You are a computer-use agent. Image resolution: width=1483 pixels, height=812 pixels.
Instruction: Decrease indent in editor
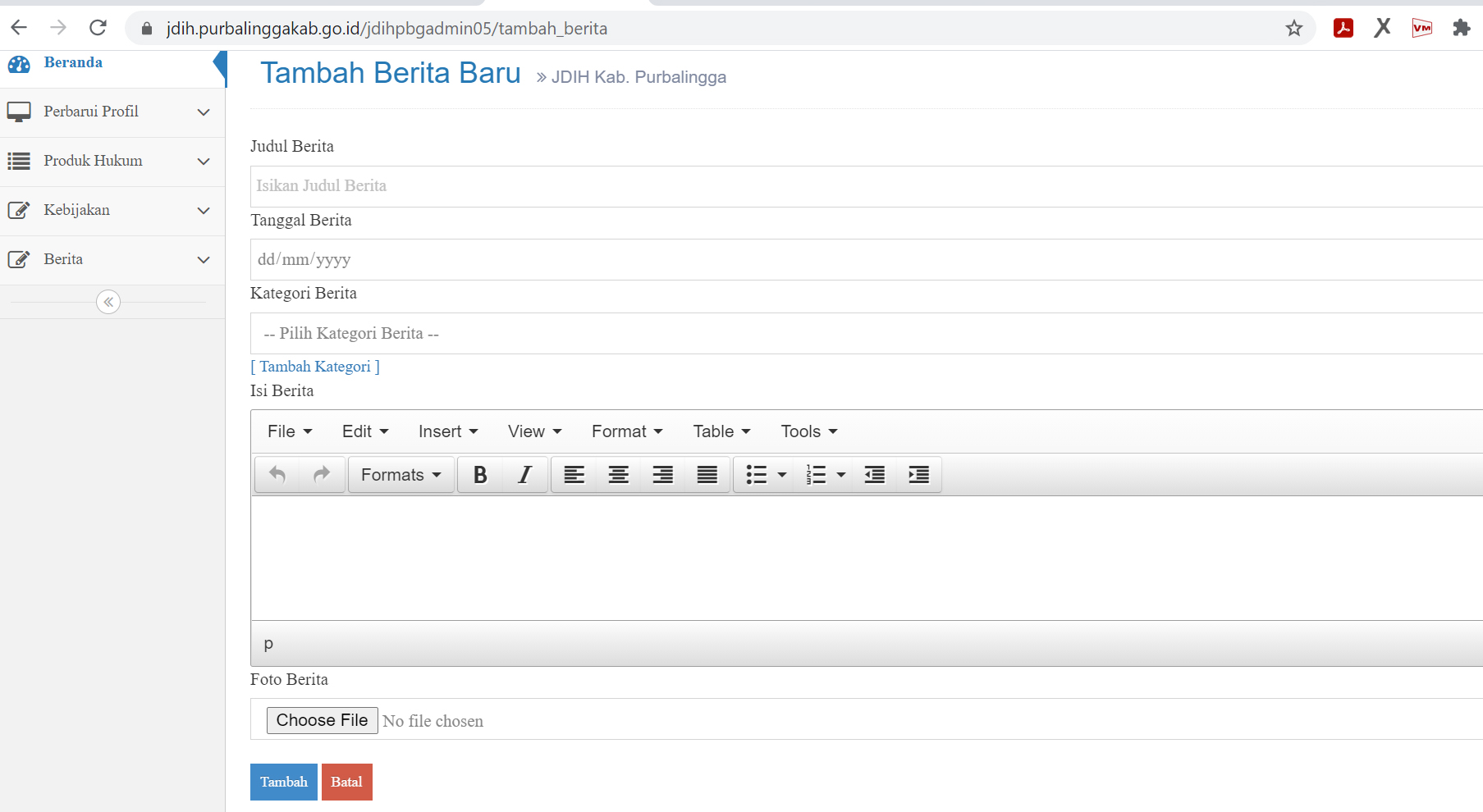(x=875, y=475)
